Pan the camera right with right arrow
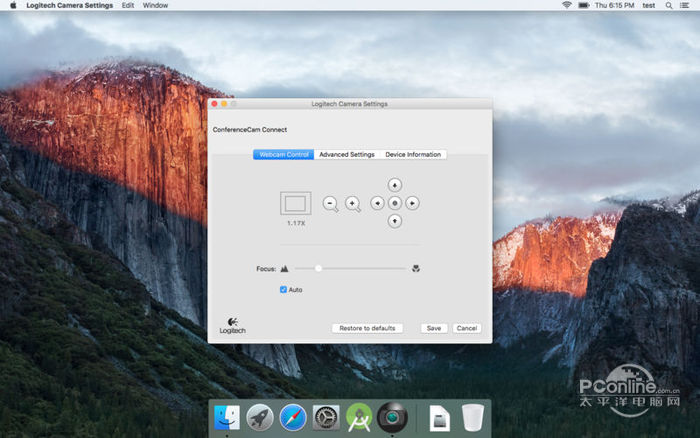The width and height of the screenshot is (700, 438). coord(412,203)
